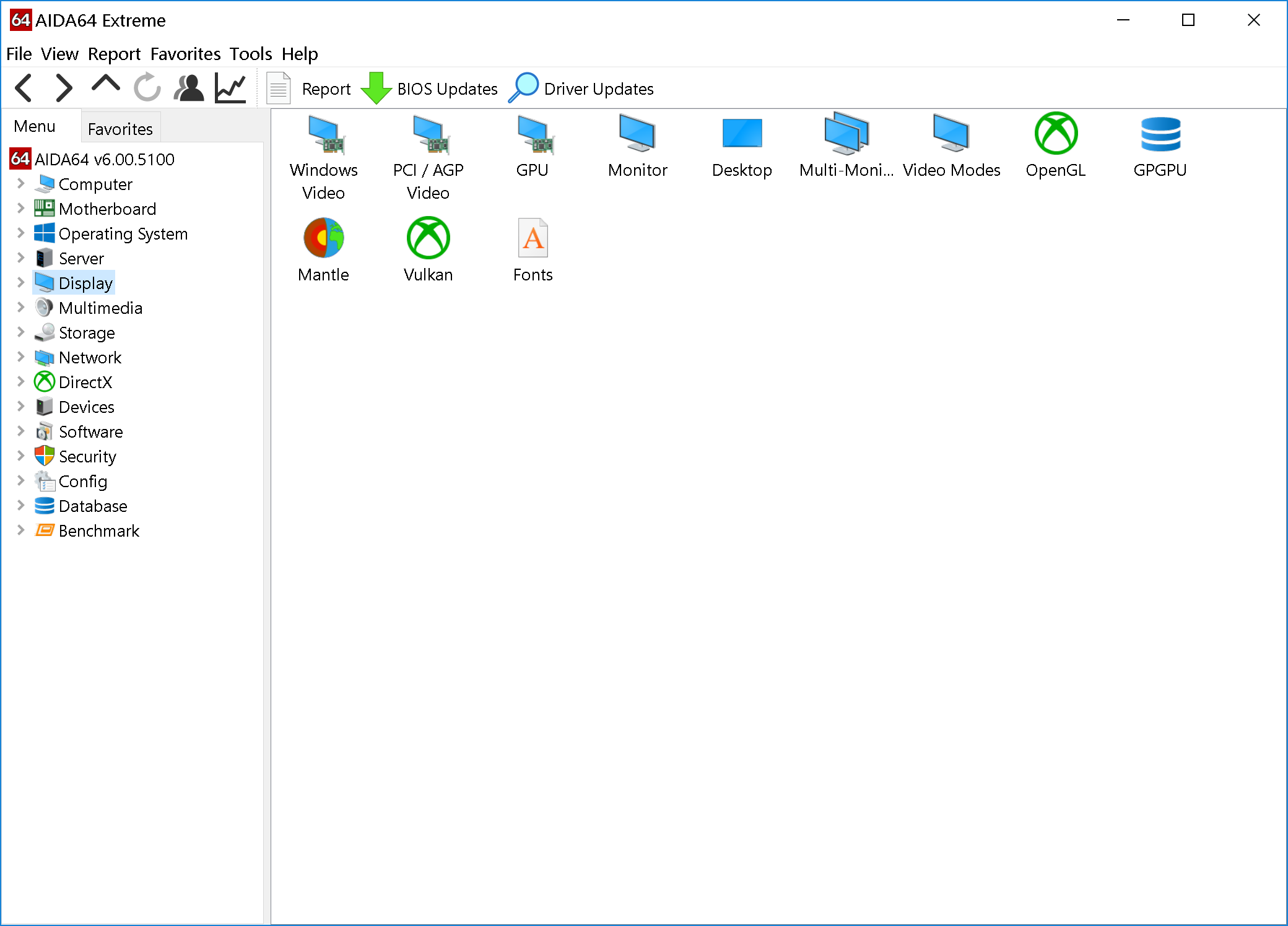
Task: Select Multimedia in the tree
Action: 88,308
